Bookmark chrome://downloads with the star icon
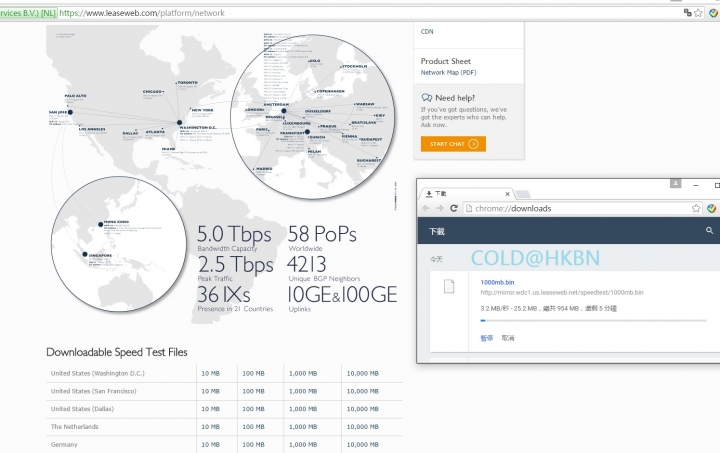The image size is (720, 453). pos(696,208)
